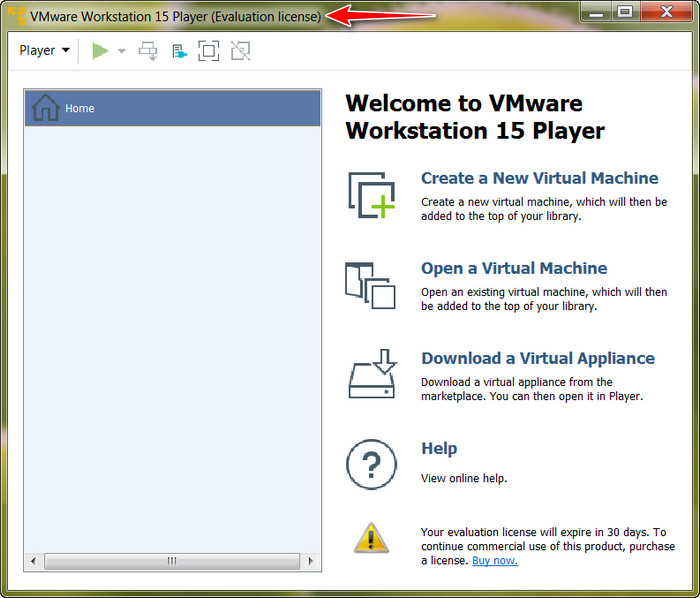Image resolution: width=700 pixels, height=598 pixels.
Task: Click the evaluation license expiry notice text
Action: 548,546
